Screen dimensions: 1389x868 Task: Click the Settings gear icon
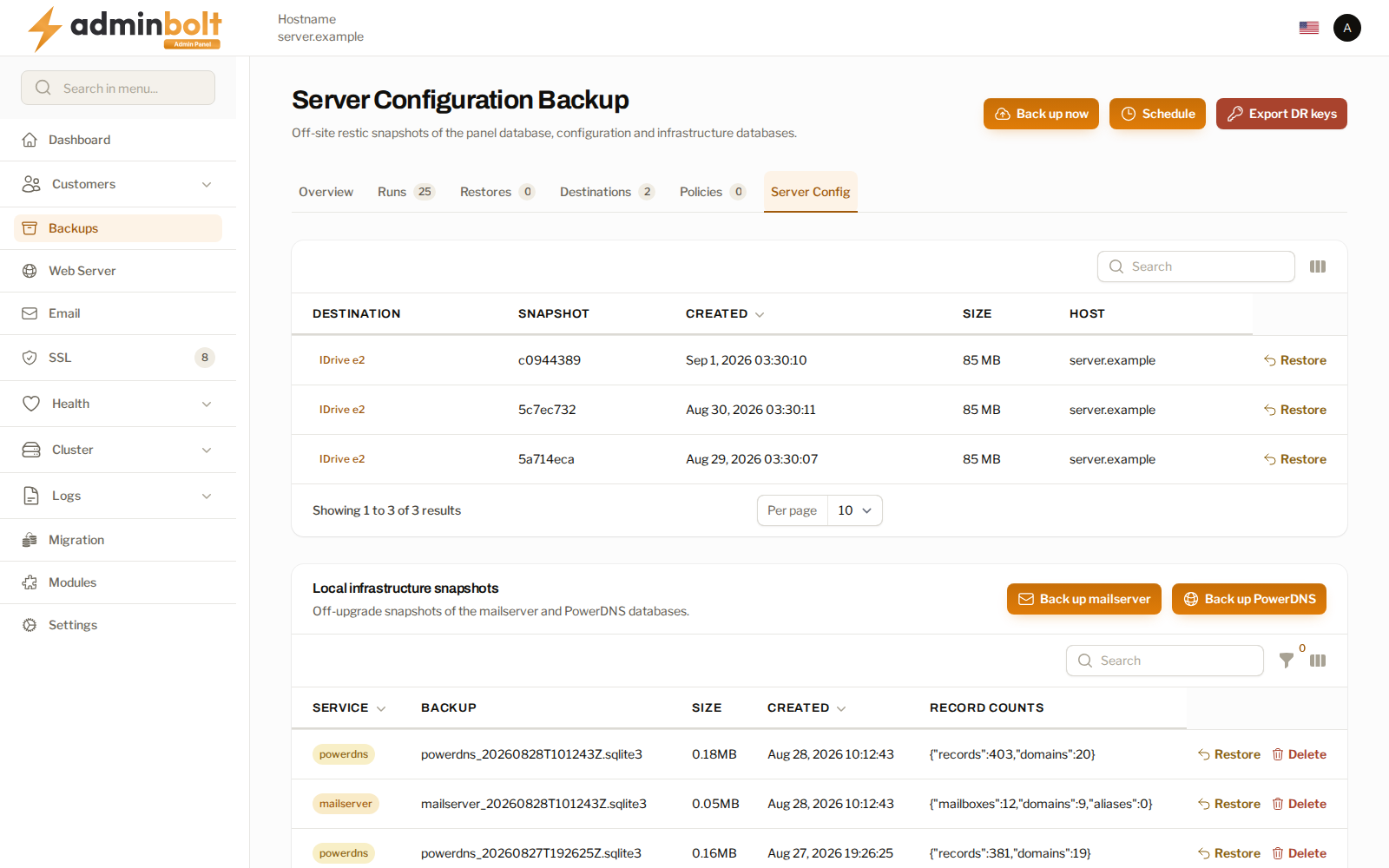click(30, 625)
